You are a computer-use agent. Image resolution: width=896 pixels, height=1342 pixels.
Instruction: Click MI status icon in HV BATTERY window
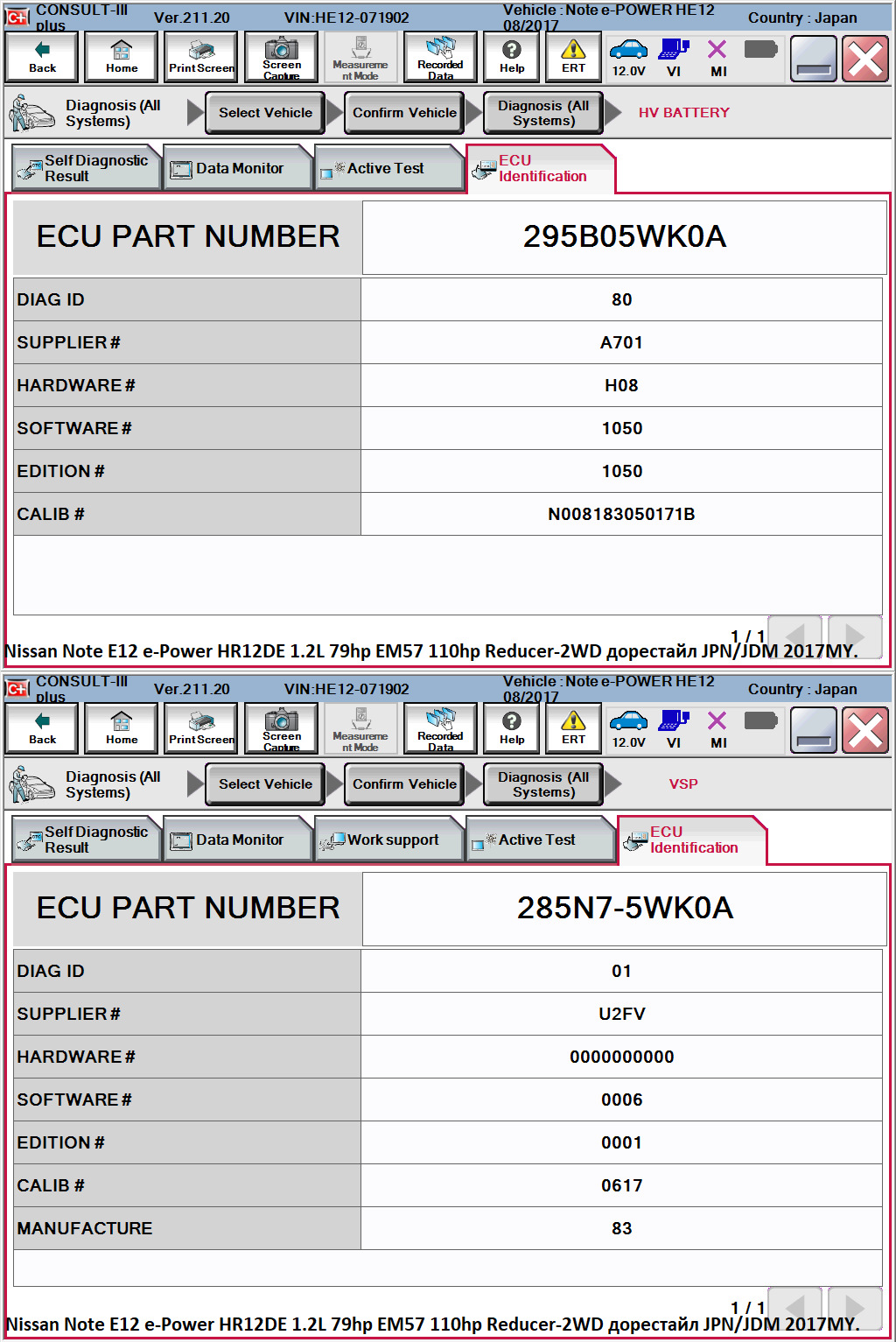click(x=717, y=57)
